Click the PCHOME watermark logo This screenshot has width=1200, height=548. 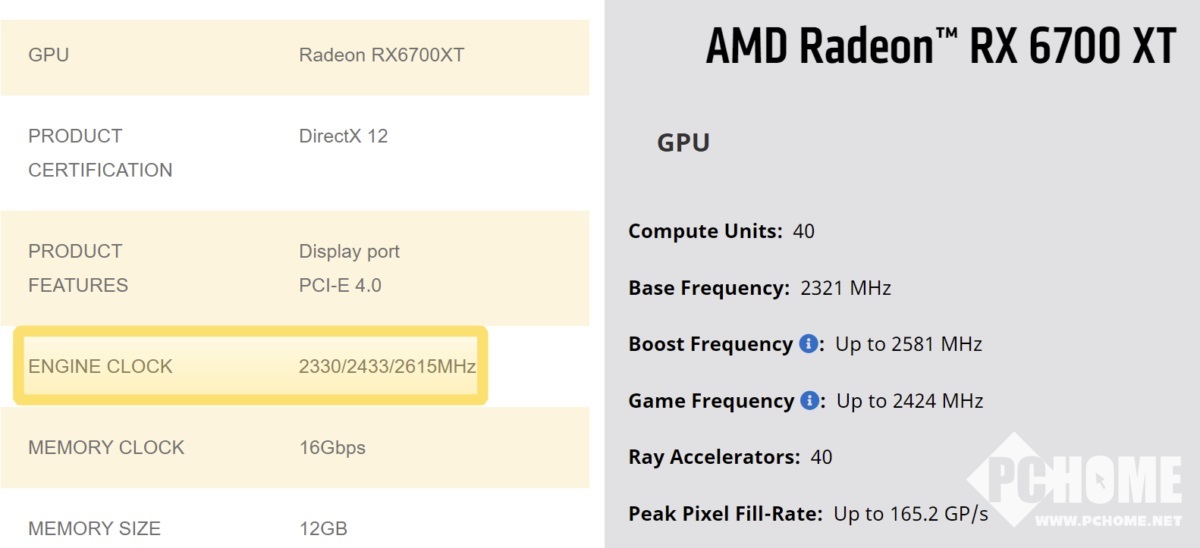point(1074,480)
